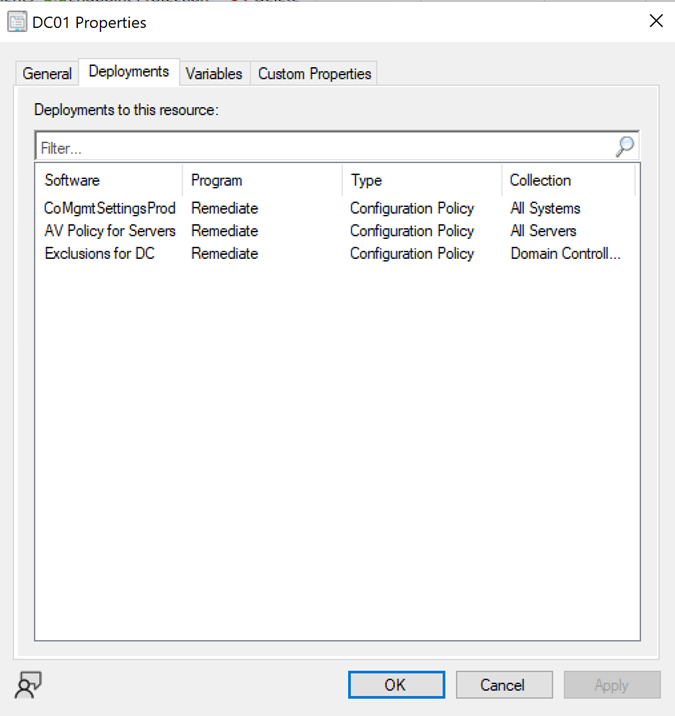The width and height of the screenshot is (675, 716).
Task: Open the feedback icon at bottom left
Action: (28, 684)
